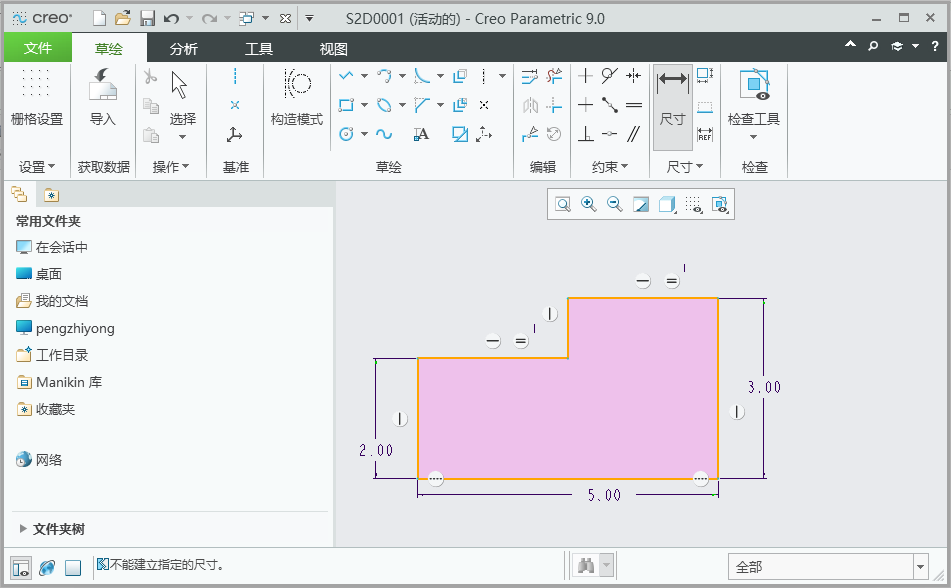Expand the 设置 group dropdown
Screen dimensions: 951x588
pyautogui.click(x=36, y=166)
